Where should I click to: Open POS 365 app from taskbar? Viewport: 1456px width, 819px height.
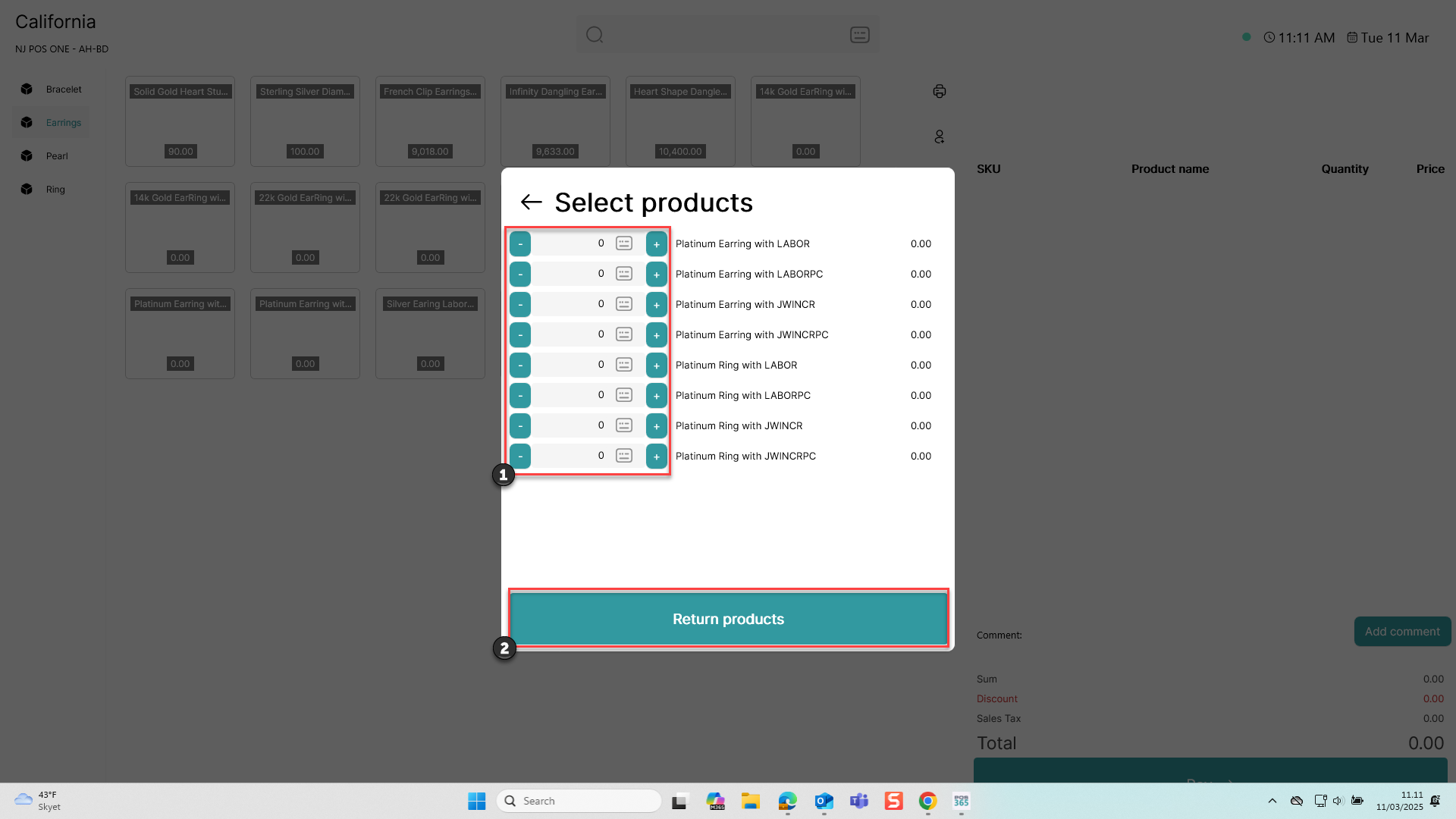(962, 801)
